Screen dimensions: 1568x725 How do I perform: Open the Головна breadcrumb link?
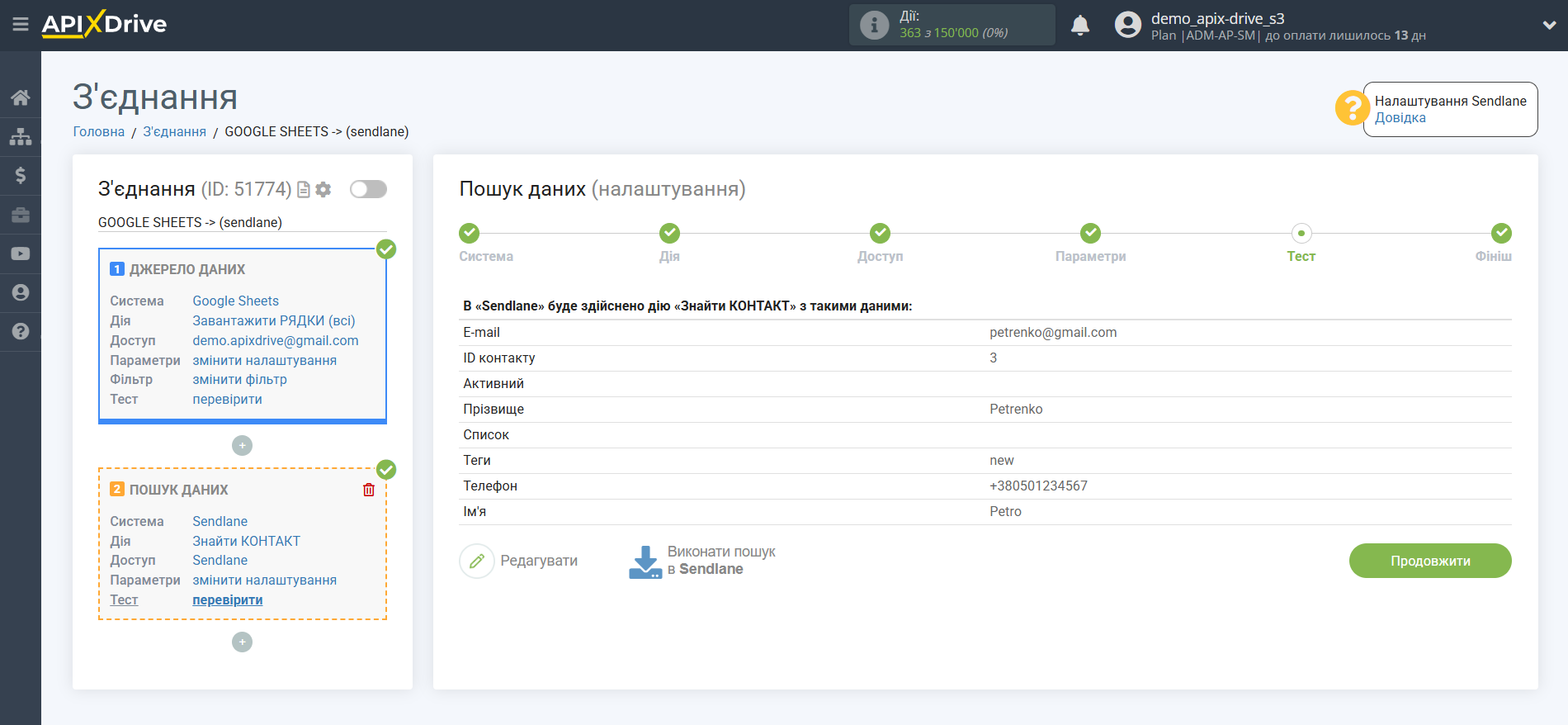99,132
